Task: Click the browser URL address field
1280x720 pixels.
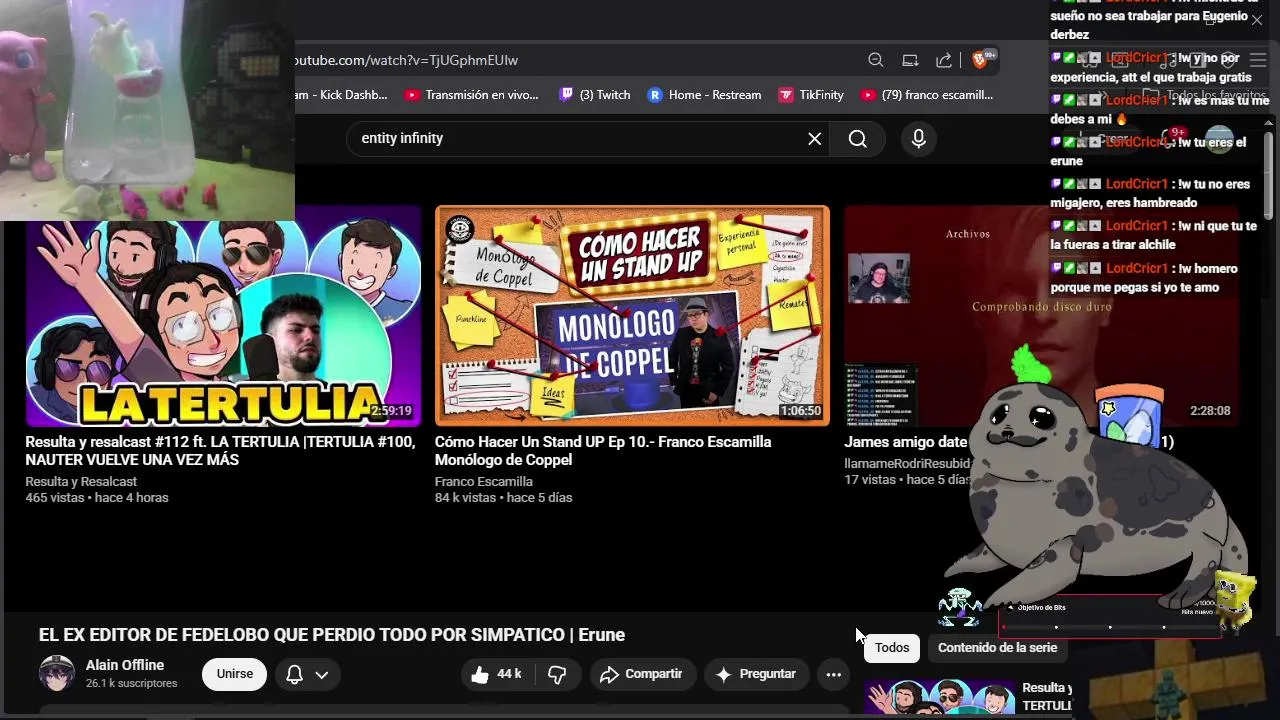Action: tap(575, 60)
